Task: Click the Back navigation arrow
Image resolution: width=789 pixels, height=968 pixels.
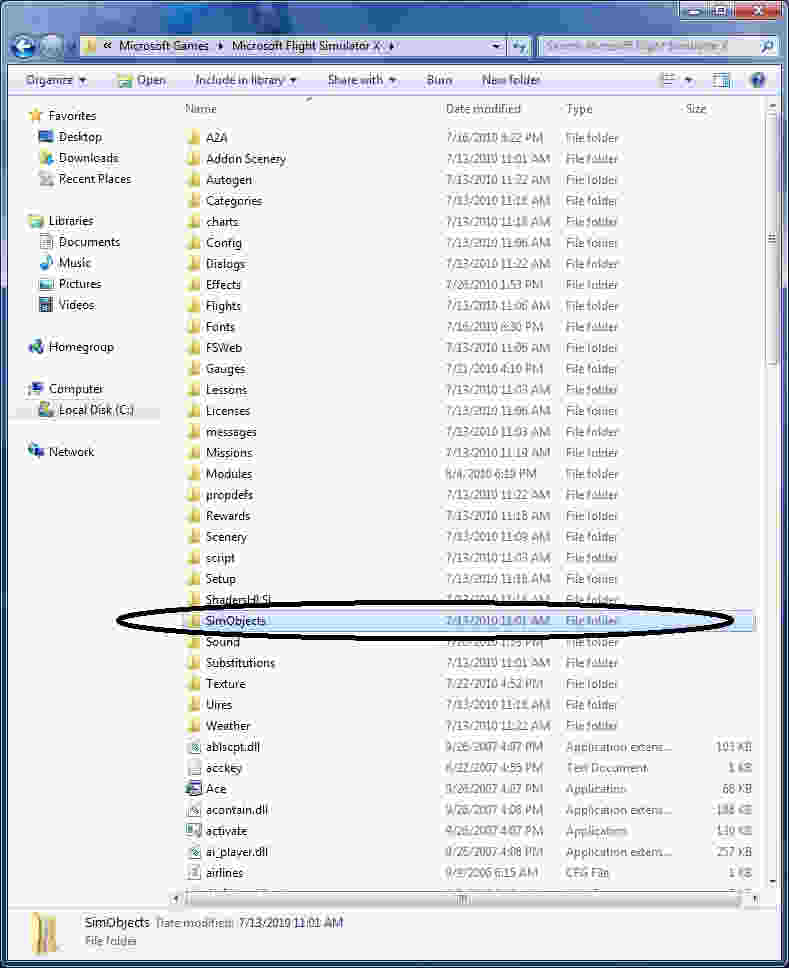Action: point(24,46)
